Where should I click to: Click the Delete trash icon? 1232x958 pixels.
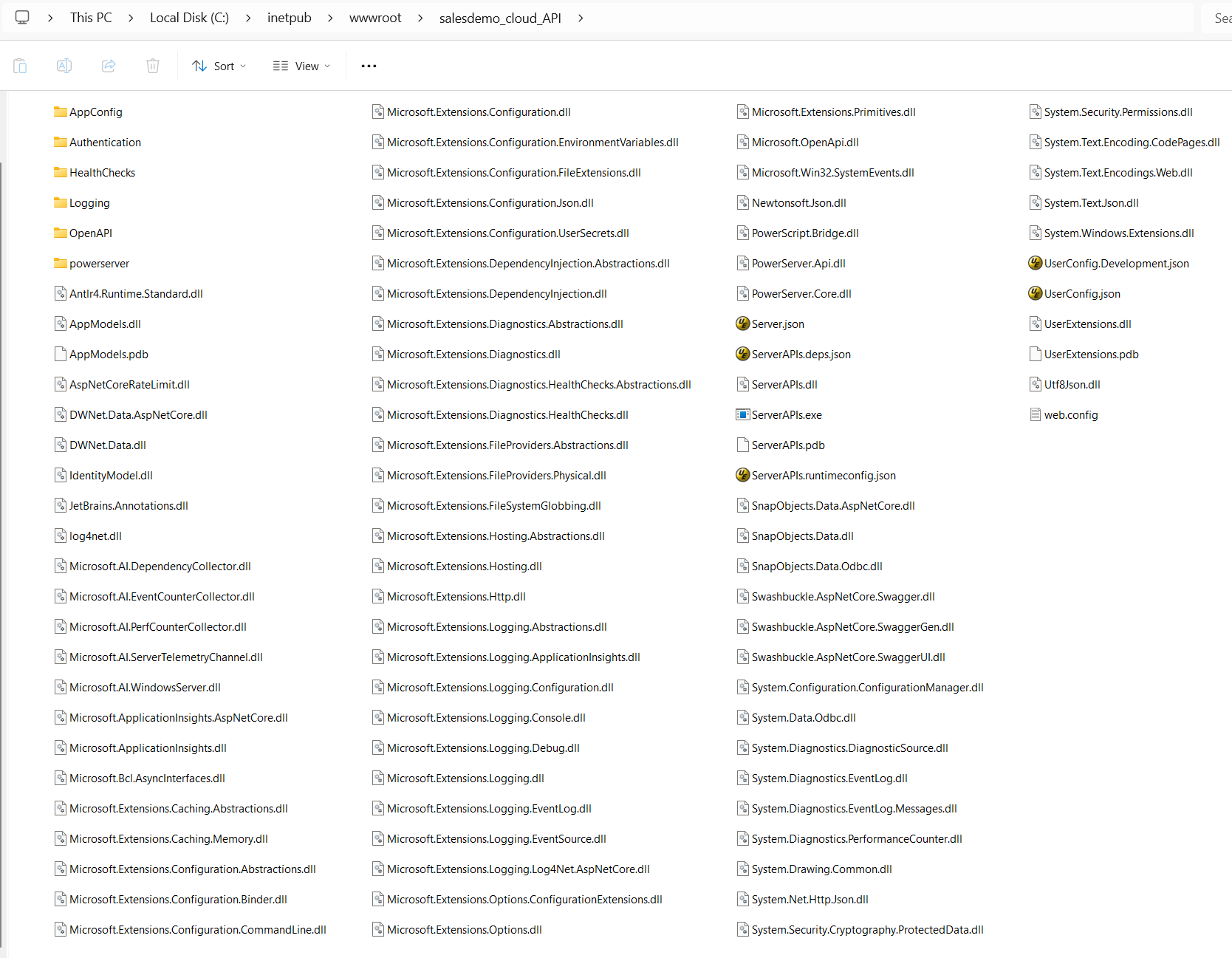point(153,66)
